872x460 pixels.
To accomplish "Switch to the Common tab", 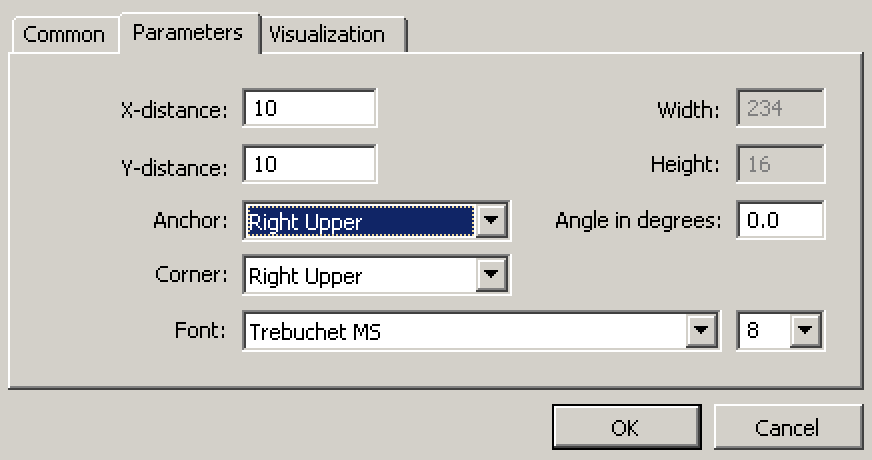I will [x=63, y=35].
